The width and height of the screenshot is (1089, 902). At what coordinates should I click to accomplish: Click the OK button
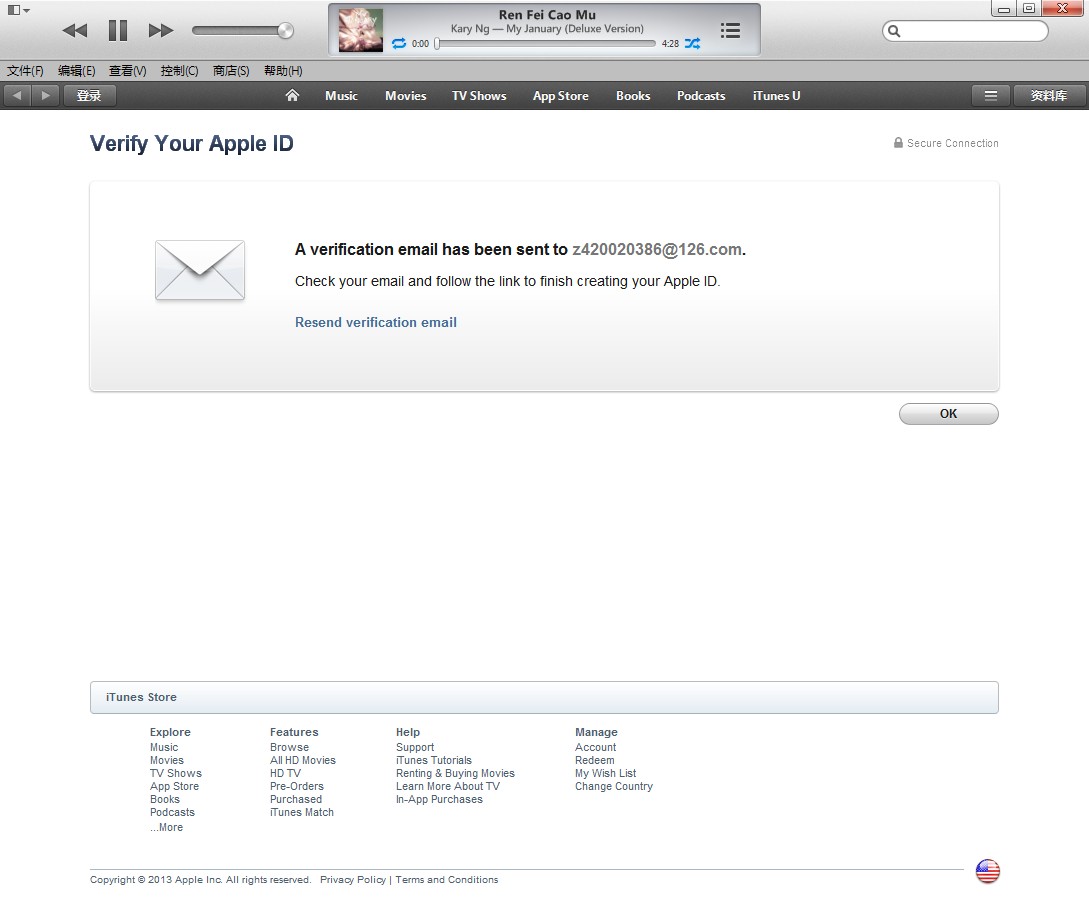tap(949, 414)
